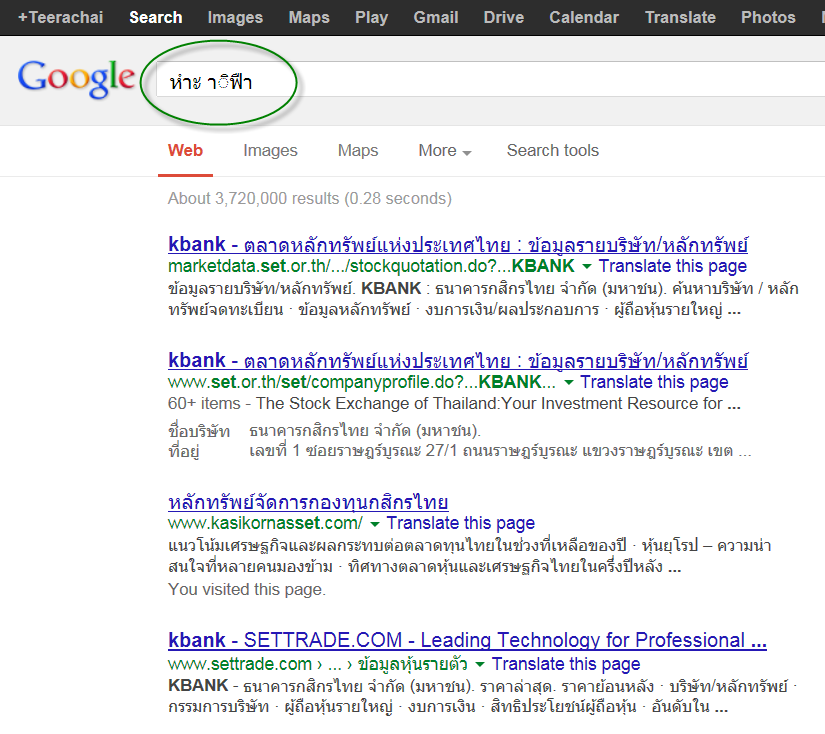This screenshot has width=825, height=734.
Task: Expand arrow next to www.set.or.th companyprofile URL
Action: pyautogui.click(x=568, y=383)
